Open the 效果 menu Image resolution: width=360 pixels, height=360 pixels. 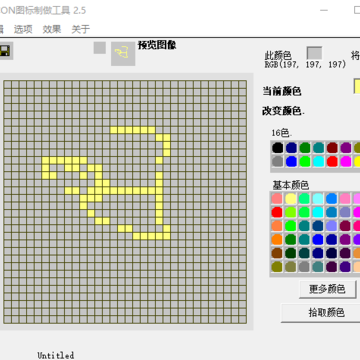pyautogui.click(x=52, y=29)
